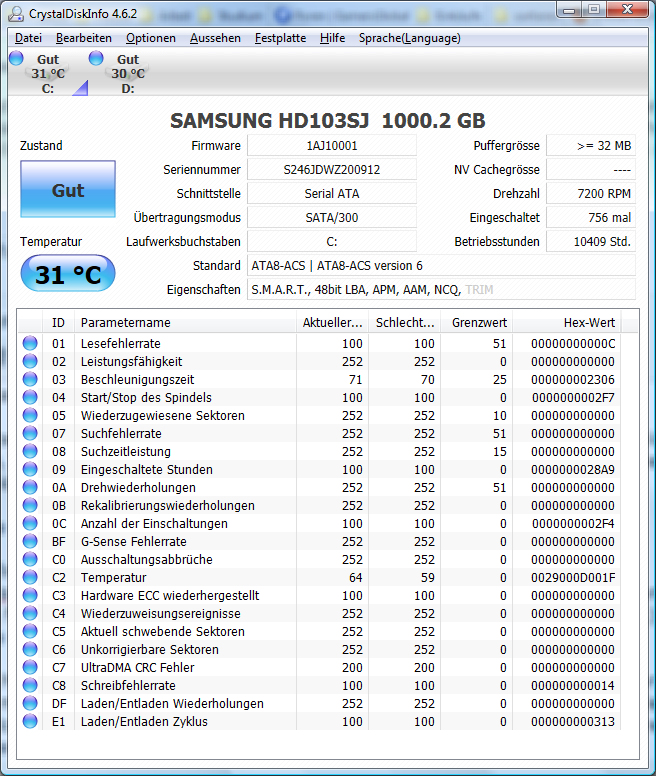Viewport: 656px width, 776px height.
Task: Click the Grenzwert column header
Action: coord(476,323)
